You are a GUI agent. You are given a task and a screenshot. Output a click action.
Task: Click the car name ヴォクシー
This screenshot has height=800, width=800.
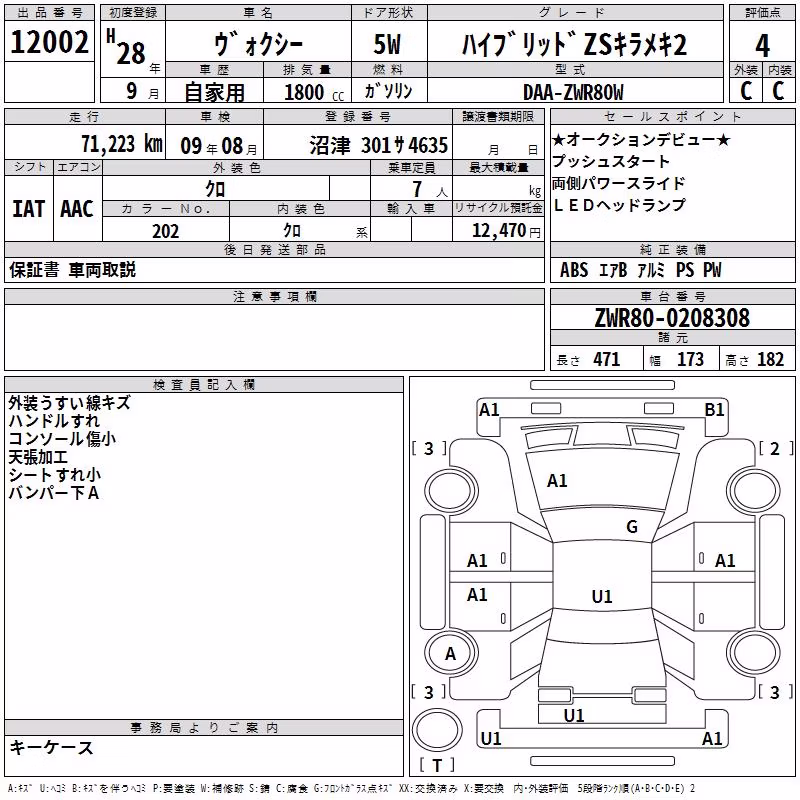[259, 44]
